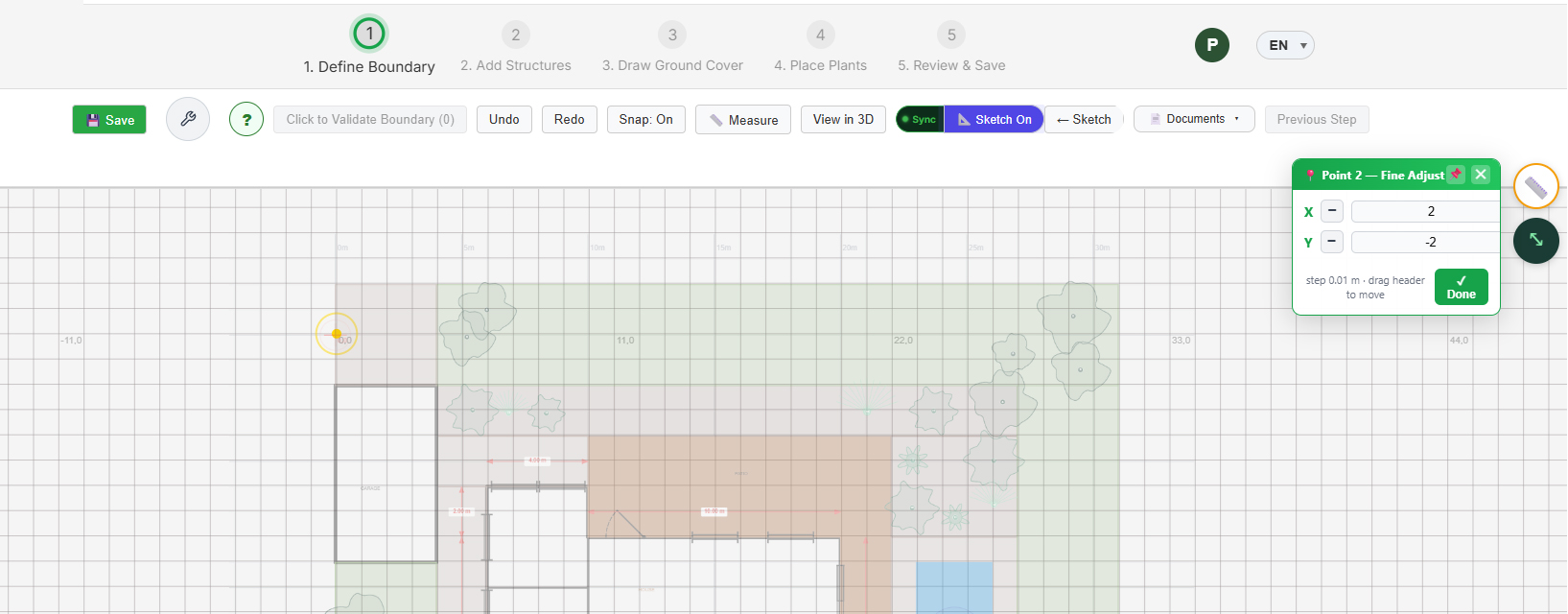This screenshot has height=614, width=1568.
Task: Activate the Measure tool
Action: pyautogui.click(x=743, y=120)
